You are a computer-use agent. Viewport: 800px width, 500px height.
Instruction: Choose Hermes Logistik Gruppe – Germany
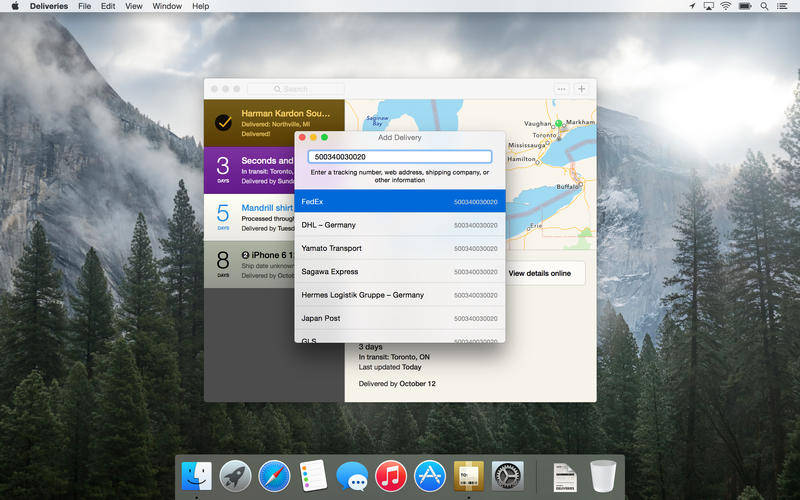400,295
